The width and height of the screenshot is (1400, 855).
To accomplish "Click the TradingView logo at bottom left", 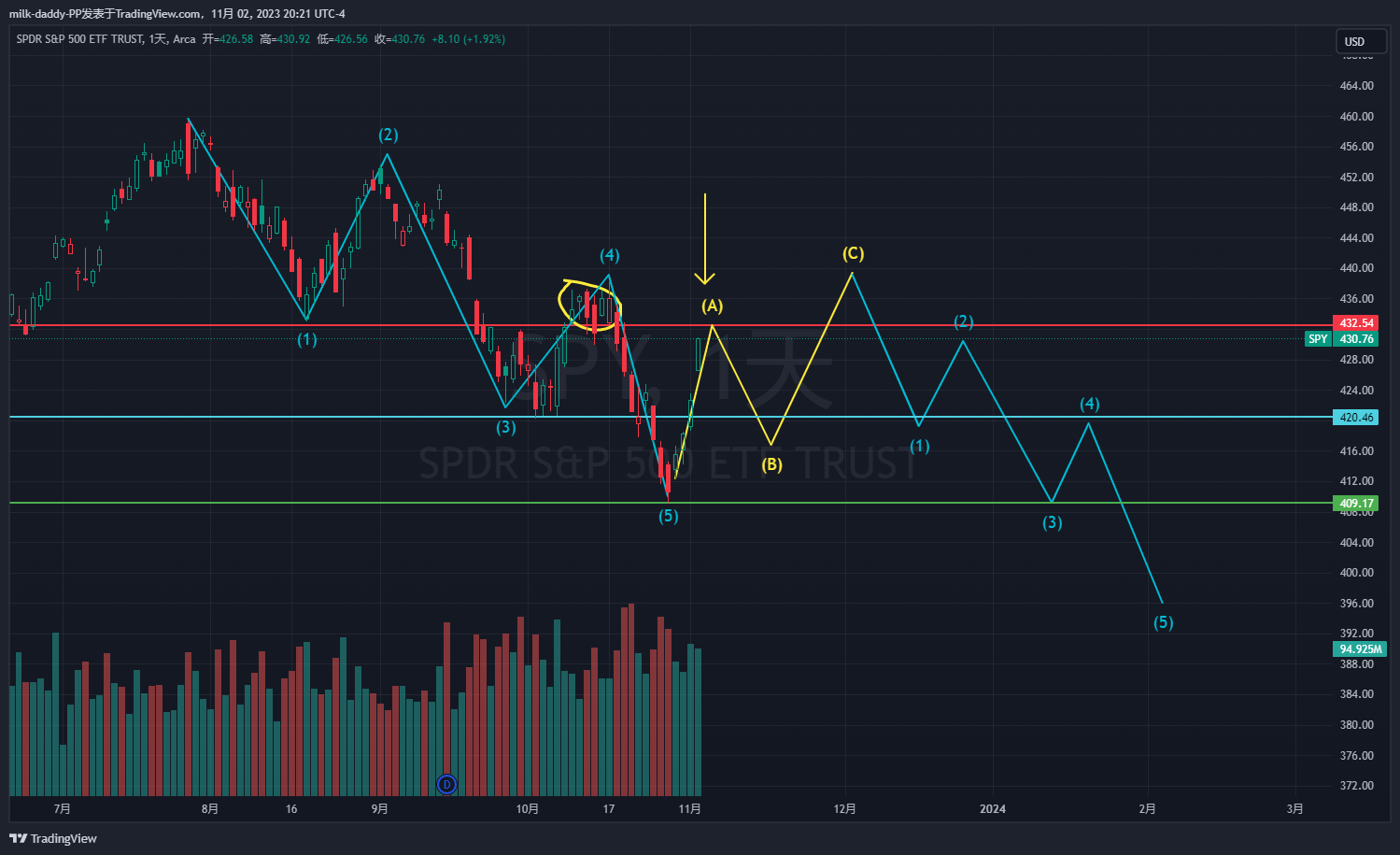I will pos(54,838).
